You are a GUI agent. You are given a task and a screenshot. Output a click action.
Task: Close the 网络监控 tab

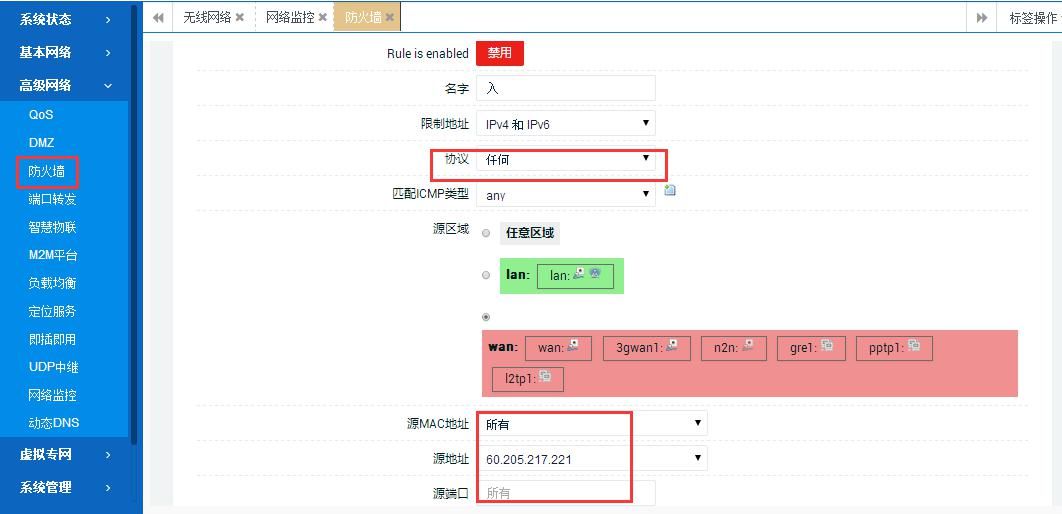322,18
